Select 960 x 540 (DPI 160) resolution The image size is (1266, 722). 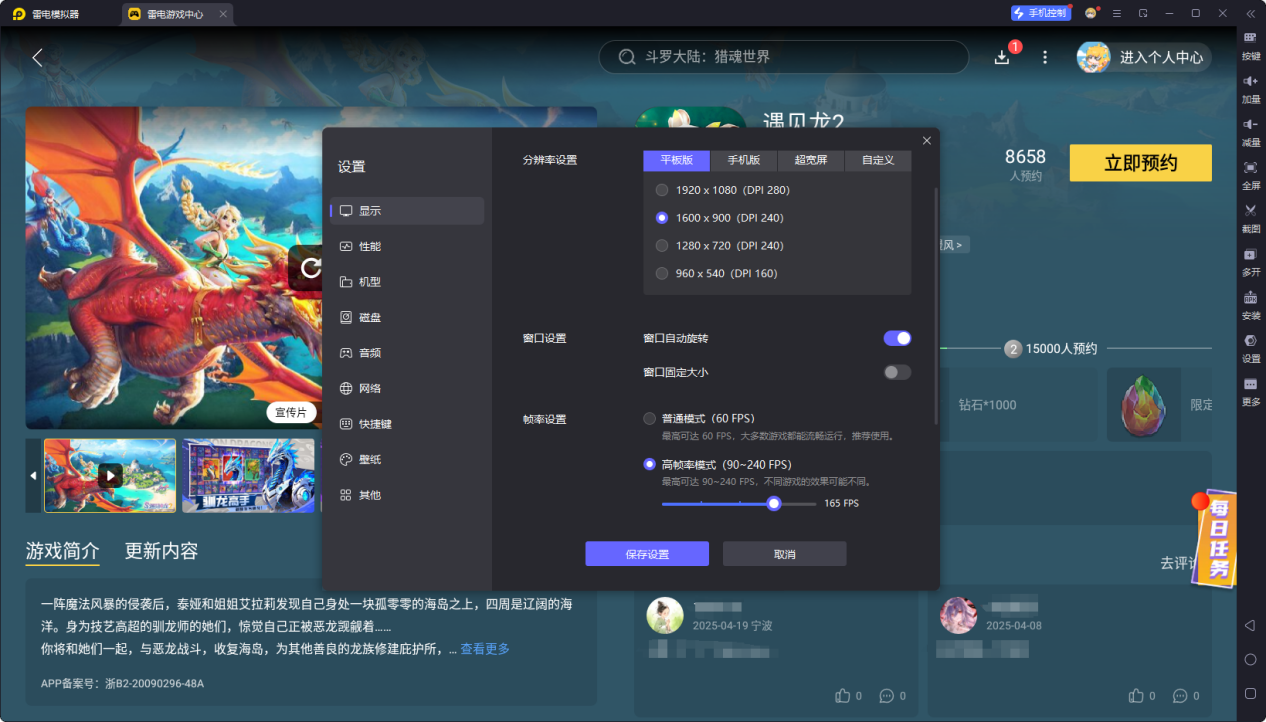(716, 274)
